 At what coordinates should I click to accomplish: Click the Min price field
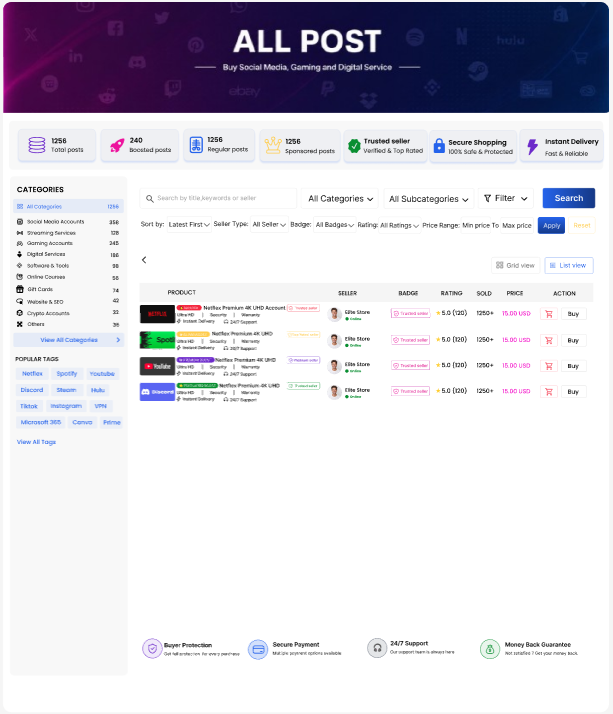coord(475,225)
